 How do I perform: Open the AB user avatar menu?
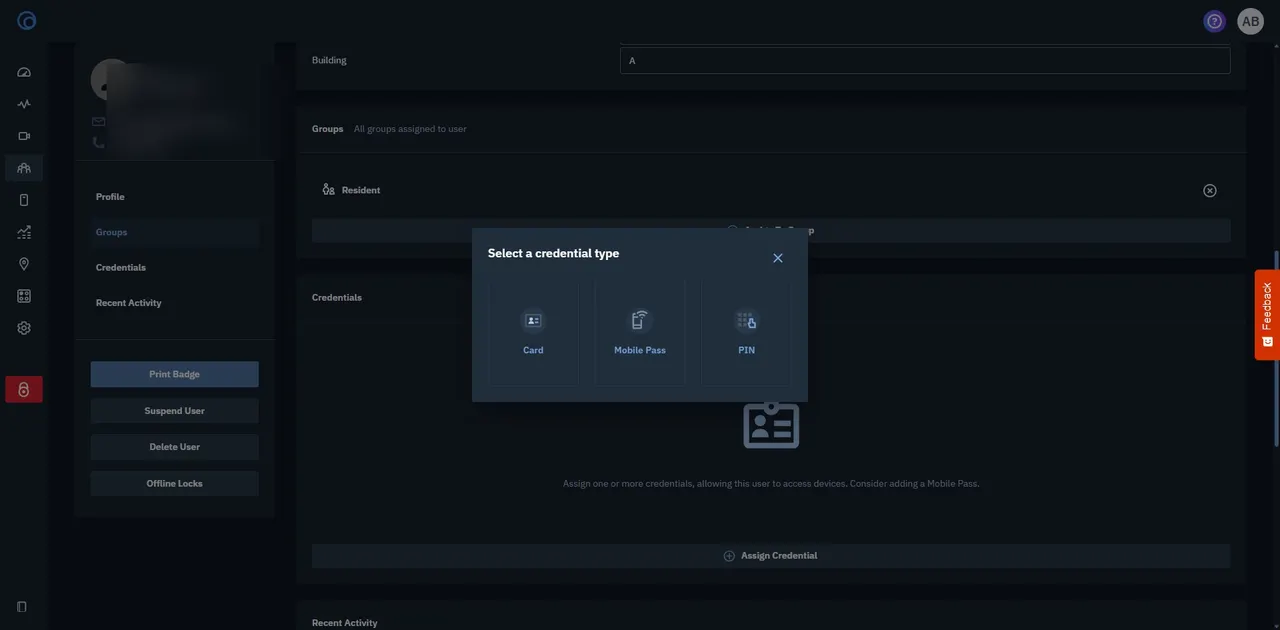(1250, 21)
